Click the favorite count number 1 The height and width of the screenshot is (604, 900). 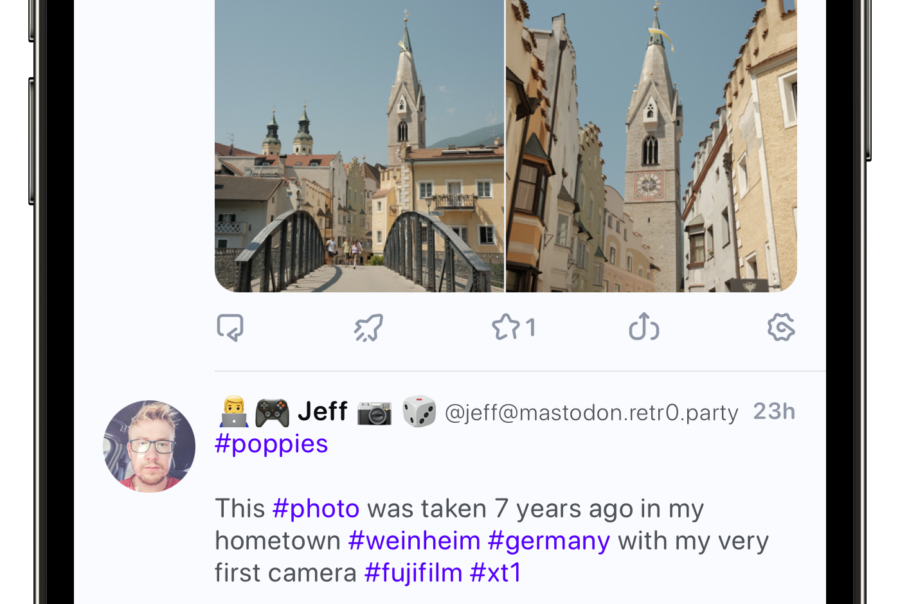pyautogui.click(x=530, y=328)
